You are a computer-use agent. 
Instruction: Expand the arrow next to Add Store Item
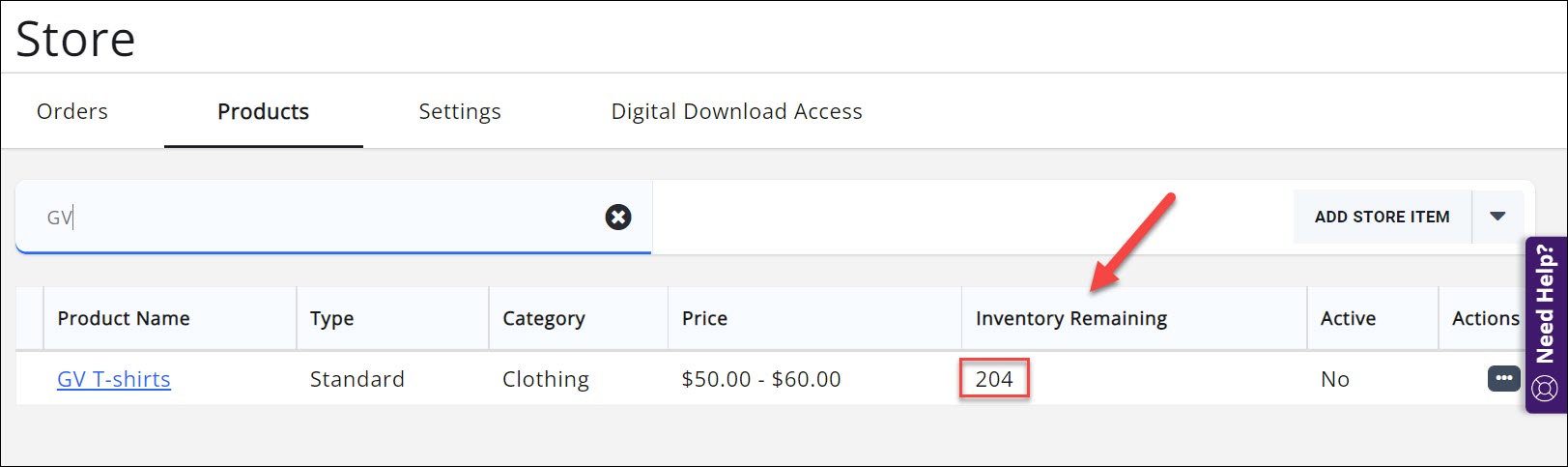[x=1497, y=217]
